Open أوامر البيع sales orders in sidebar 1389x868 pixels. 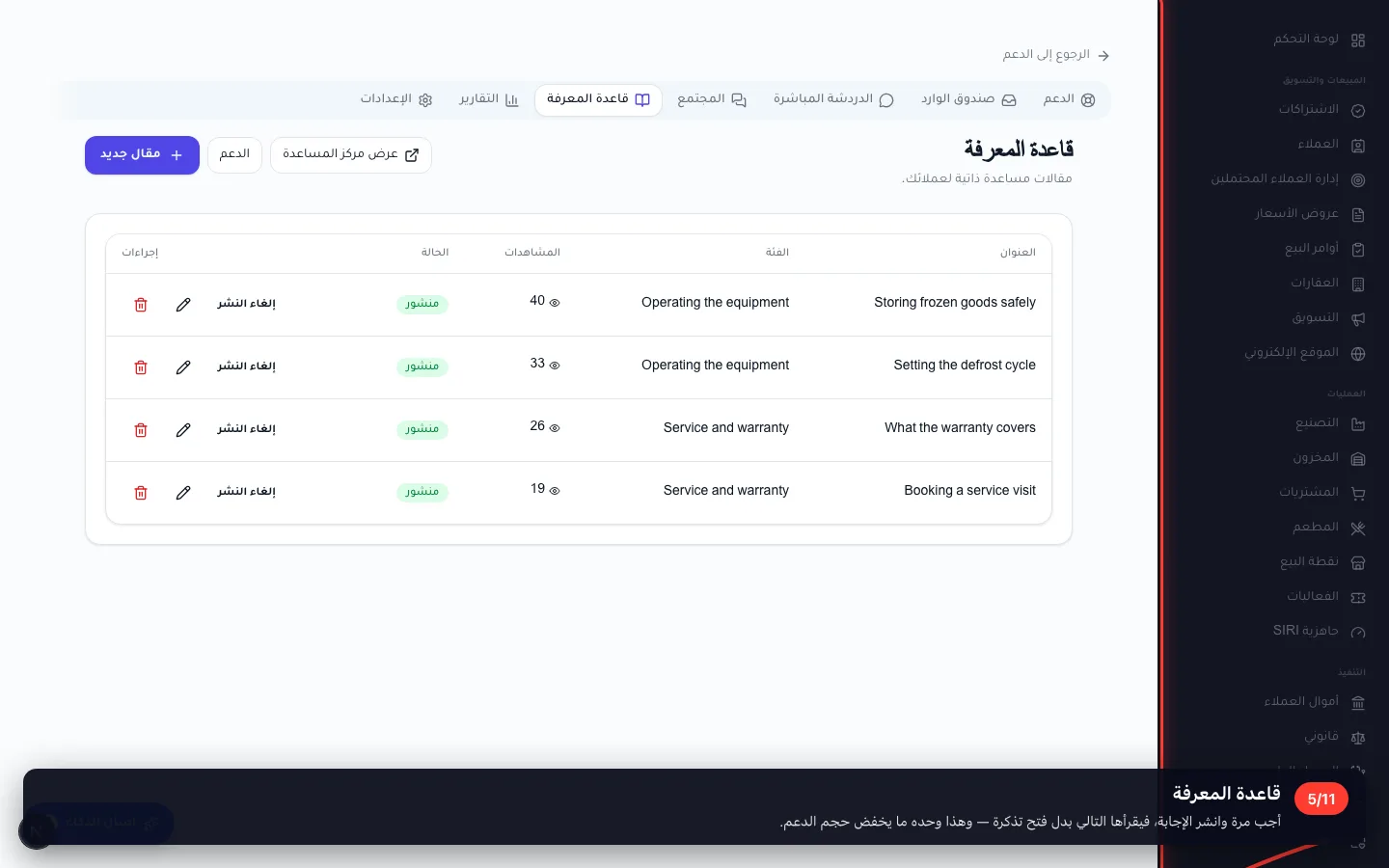[x=1324, y=249]
